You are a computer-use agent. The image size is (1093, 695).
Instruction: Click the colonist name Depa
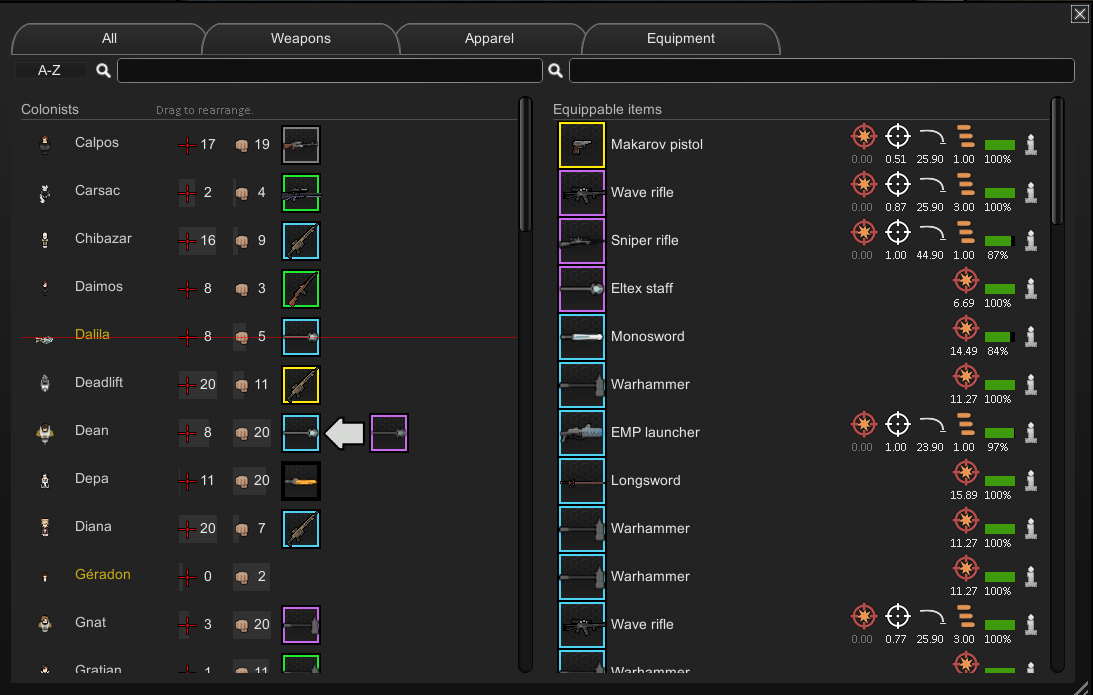pyautogui.click(x=91, y=479)
